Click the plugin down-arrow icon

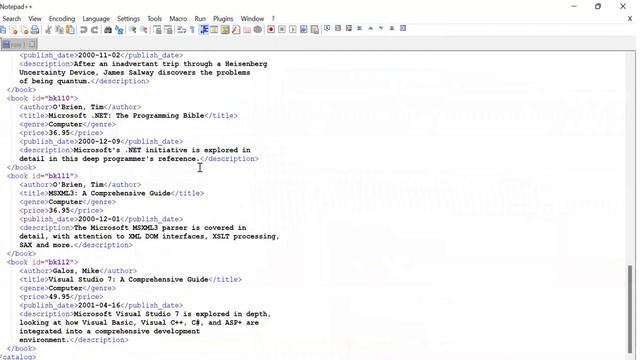381,28
